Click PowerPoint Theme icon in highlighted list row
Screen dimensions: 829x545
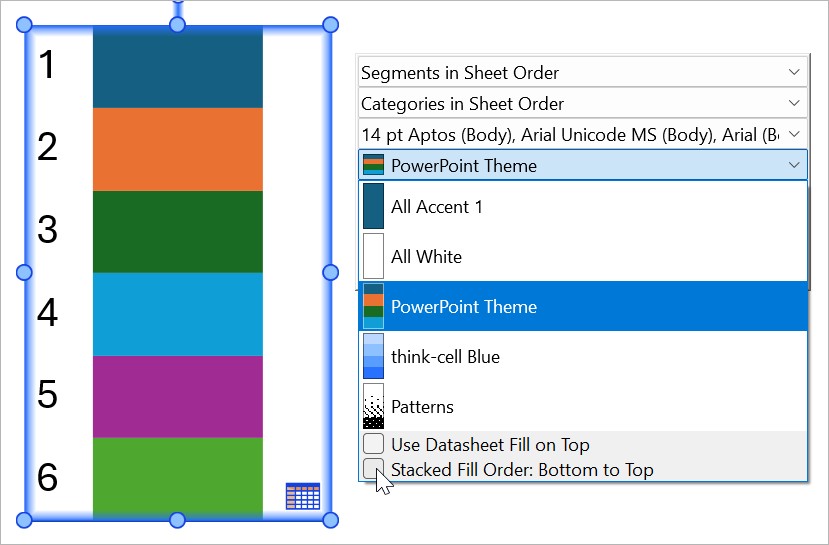[373, 306]
